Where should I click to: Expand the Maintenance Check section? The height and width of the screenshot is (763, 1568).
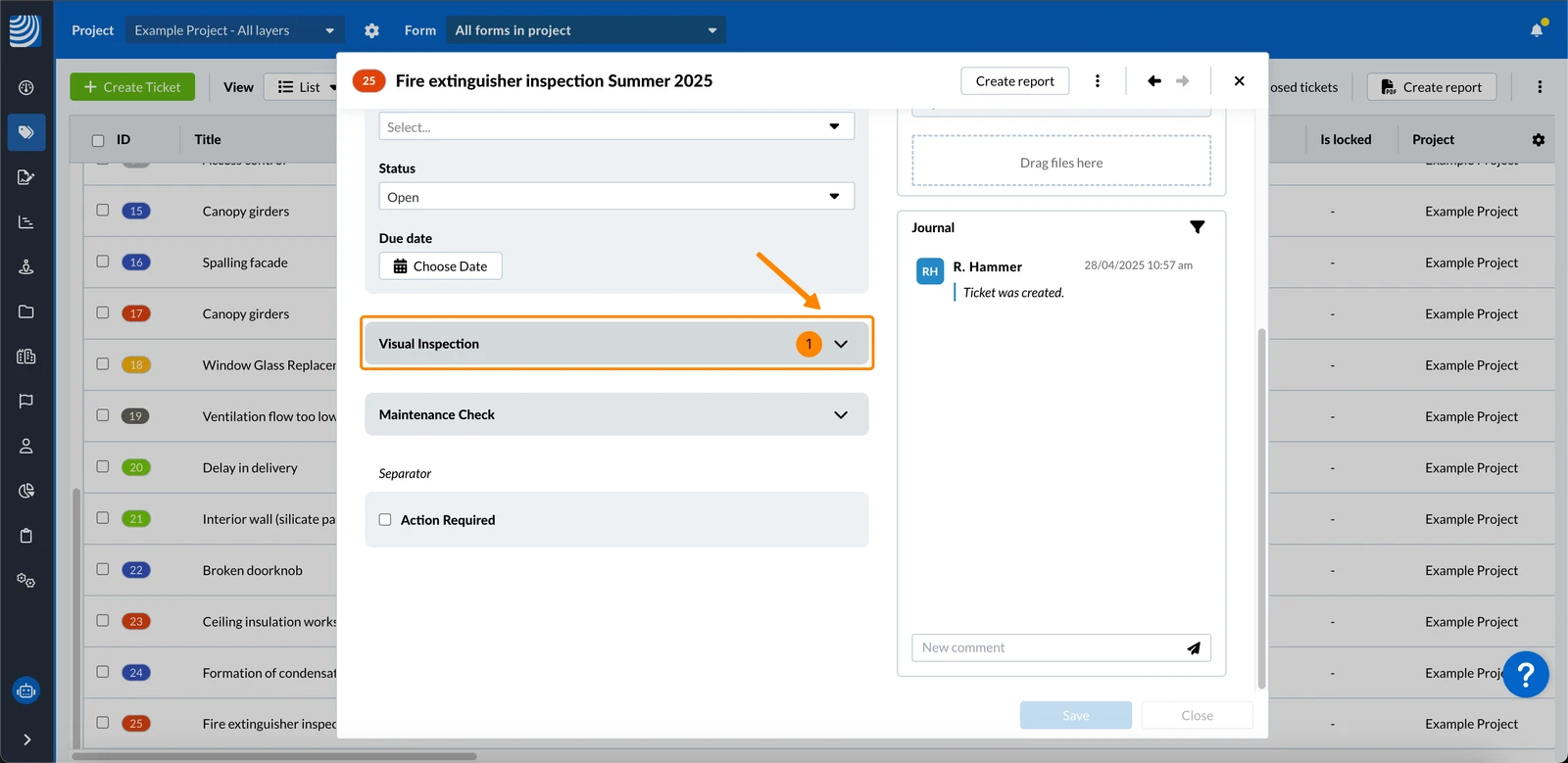[x=616, y=414]
